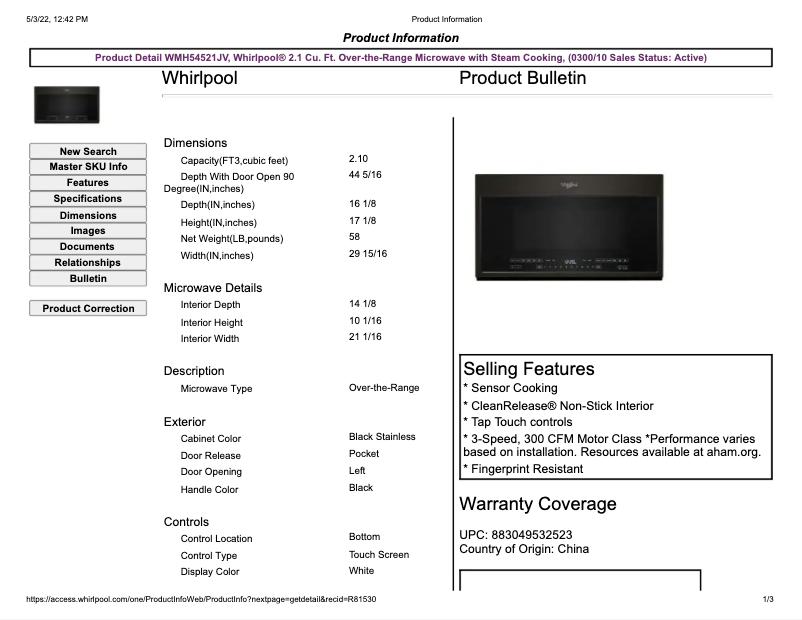The width and height of the screenshot is (802, 620).
Task: Select the Documents sidebar button
Action: [88, 247]
